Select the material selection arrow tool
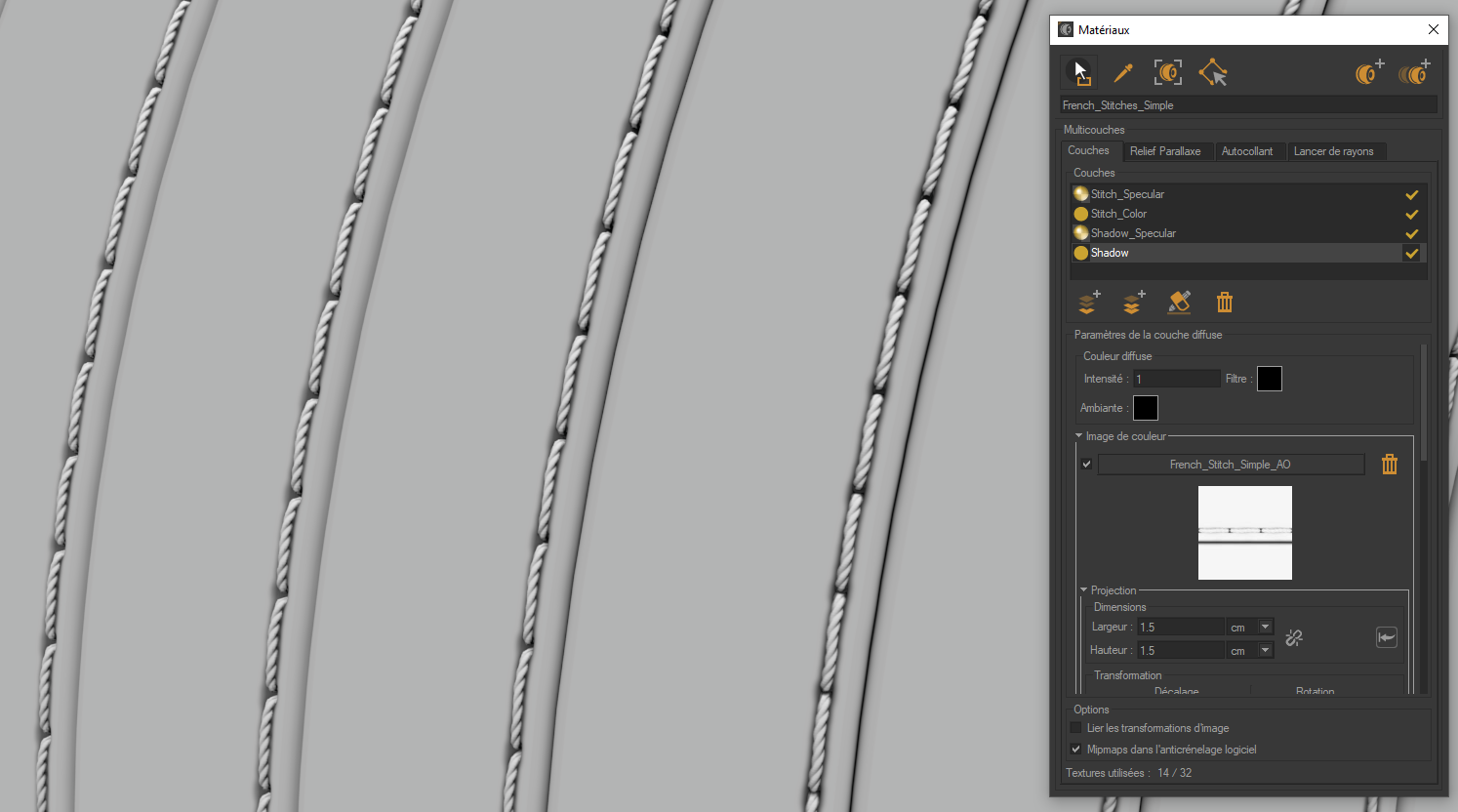Image resolution: width=1458 pixels, height=812 pixels. (x=1078, y=71)
